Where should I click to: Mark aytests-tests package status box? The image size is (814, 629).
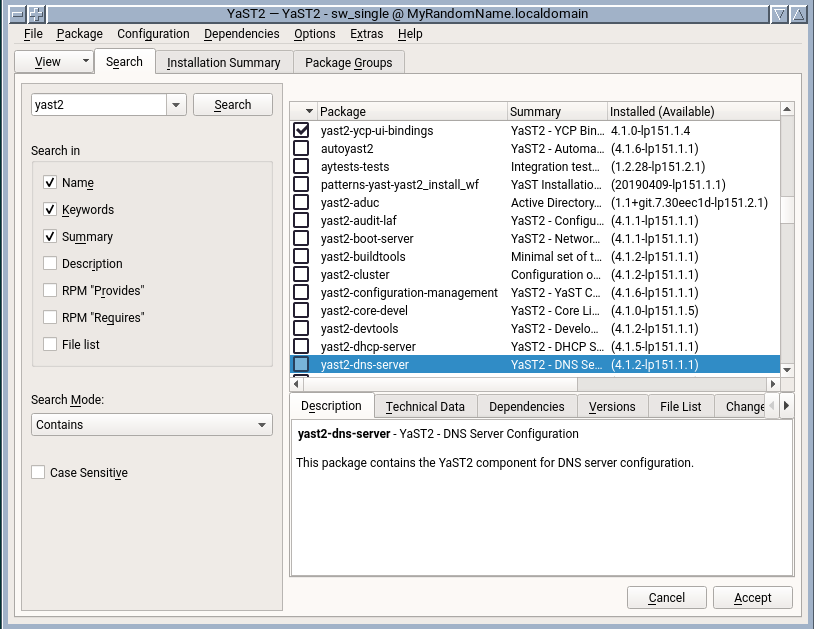[x=301, y=167]
